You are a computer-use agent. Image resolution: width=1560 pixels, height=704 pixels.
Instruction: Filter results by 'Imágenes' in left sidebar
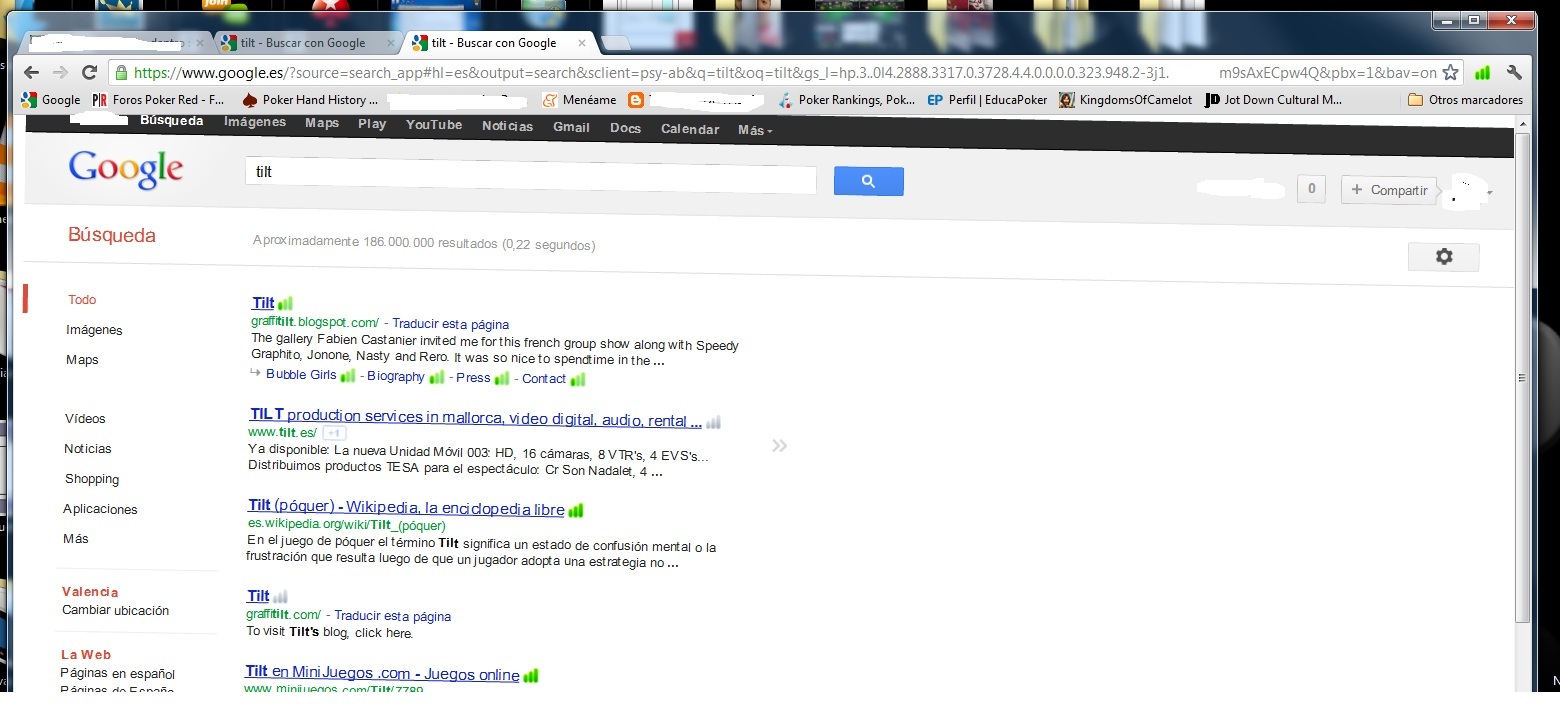[x=94, y=330]
